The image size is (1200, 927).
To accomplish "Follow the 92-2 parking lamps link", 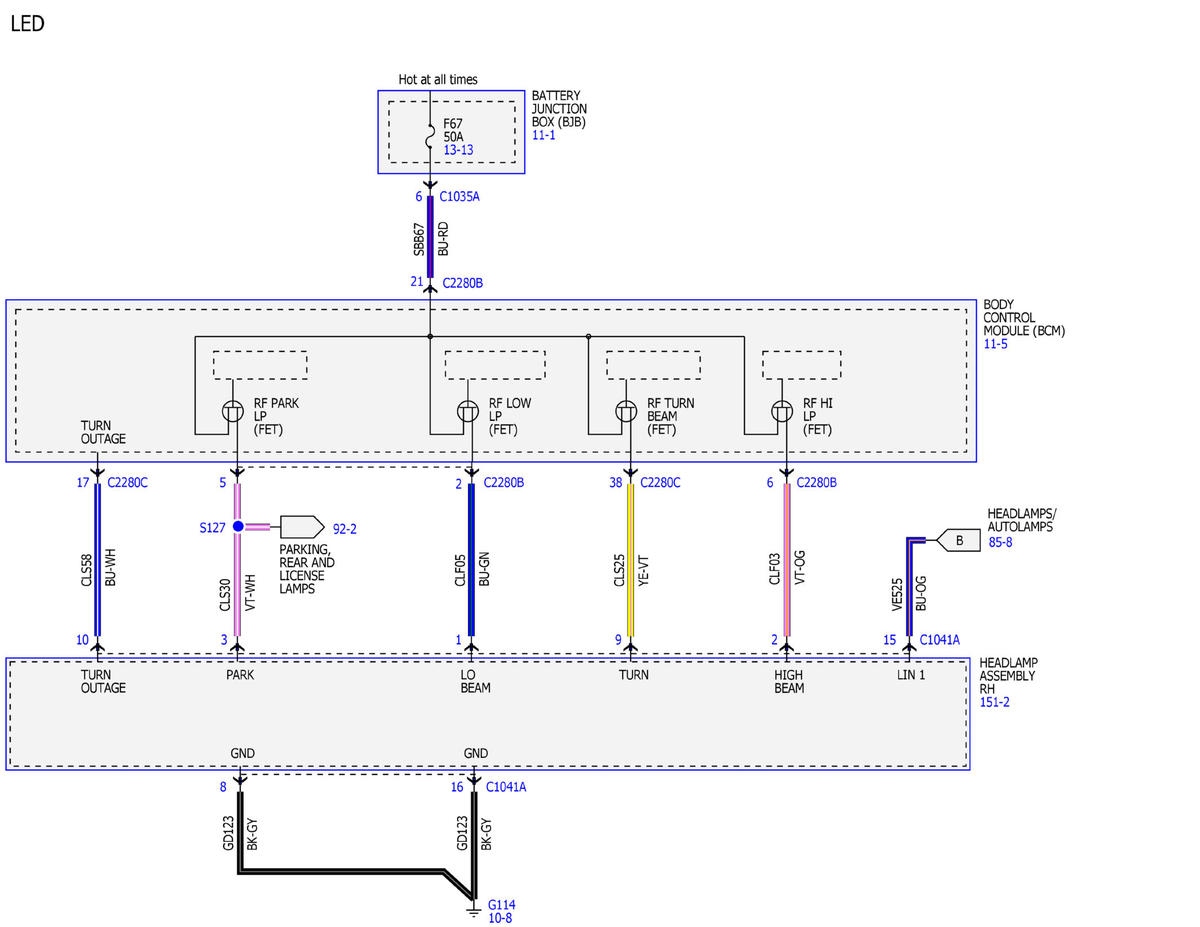I will click(x=346, y=526).
